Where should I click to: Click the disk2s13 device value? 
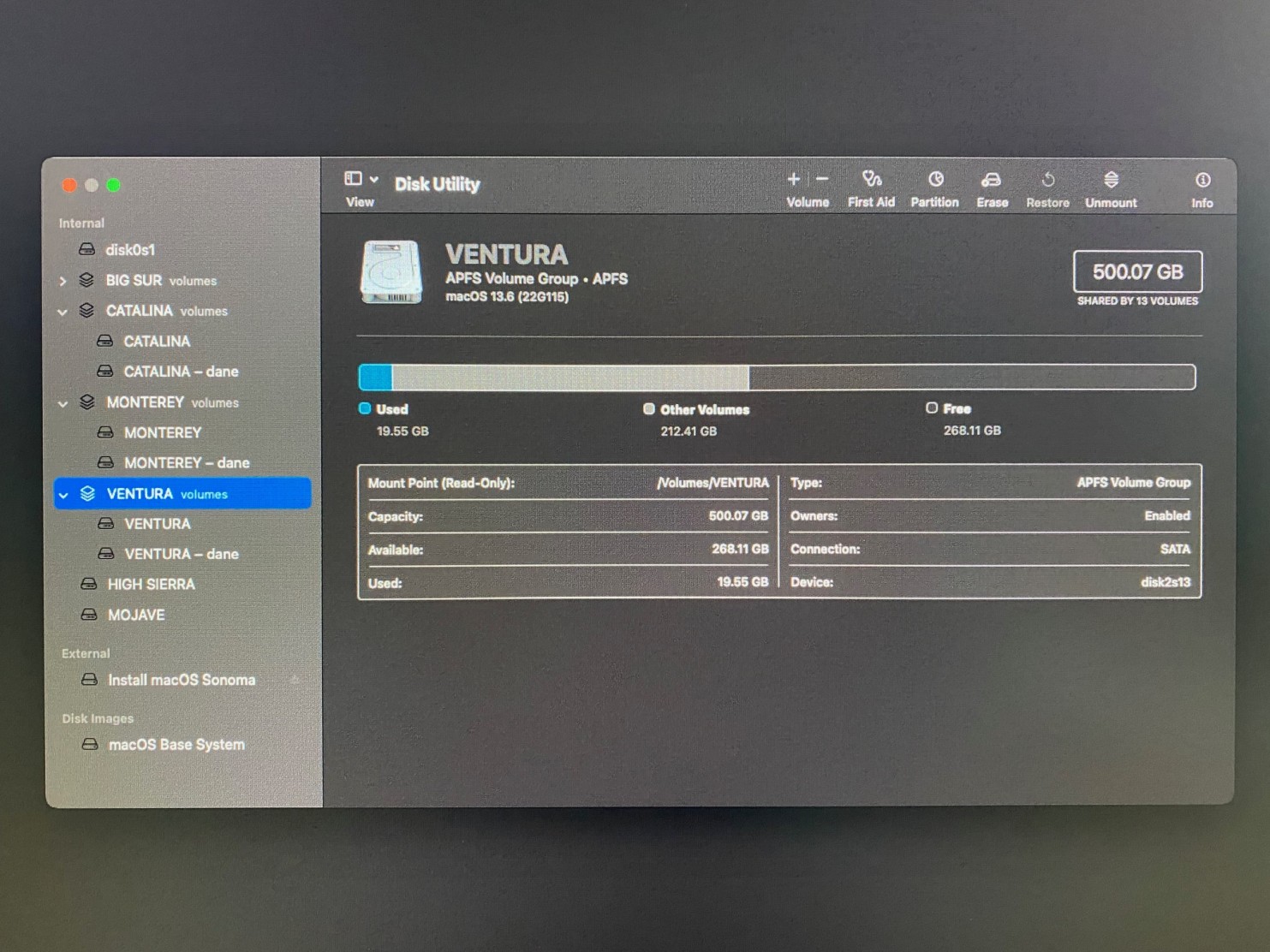point(1166,582)
